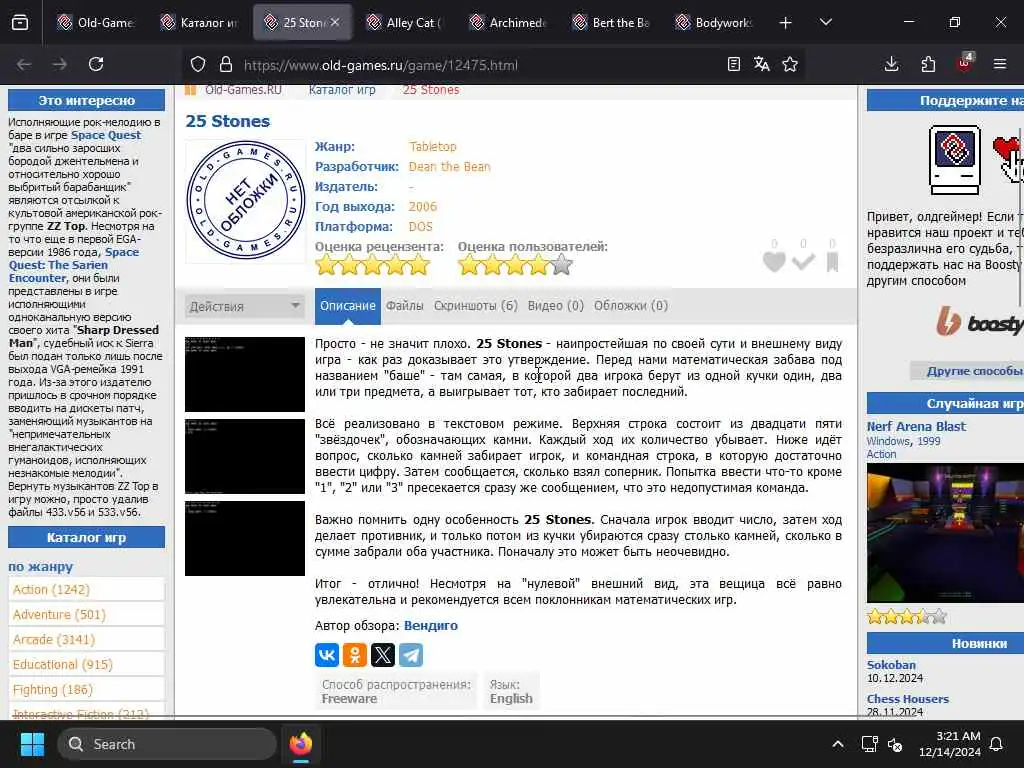This screenshot has width=1024, height=768.
Task: Open the Extensions puzzle icon
Action: (928, 64)
